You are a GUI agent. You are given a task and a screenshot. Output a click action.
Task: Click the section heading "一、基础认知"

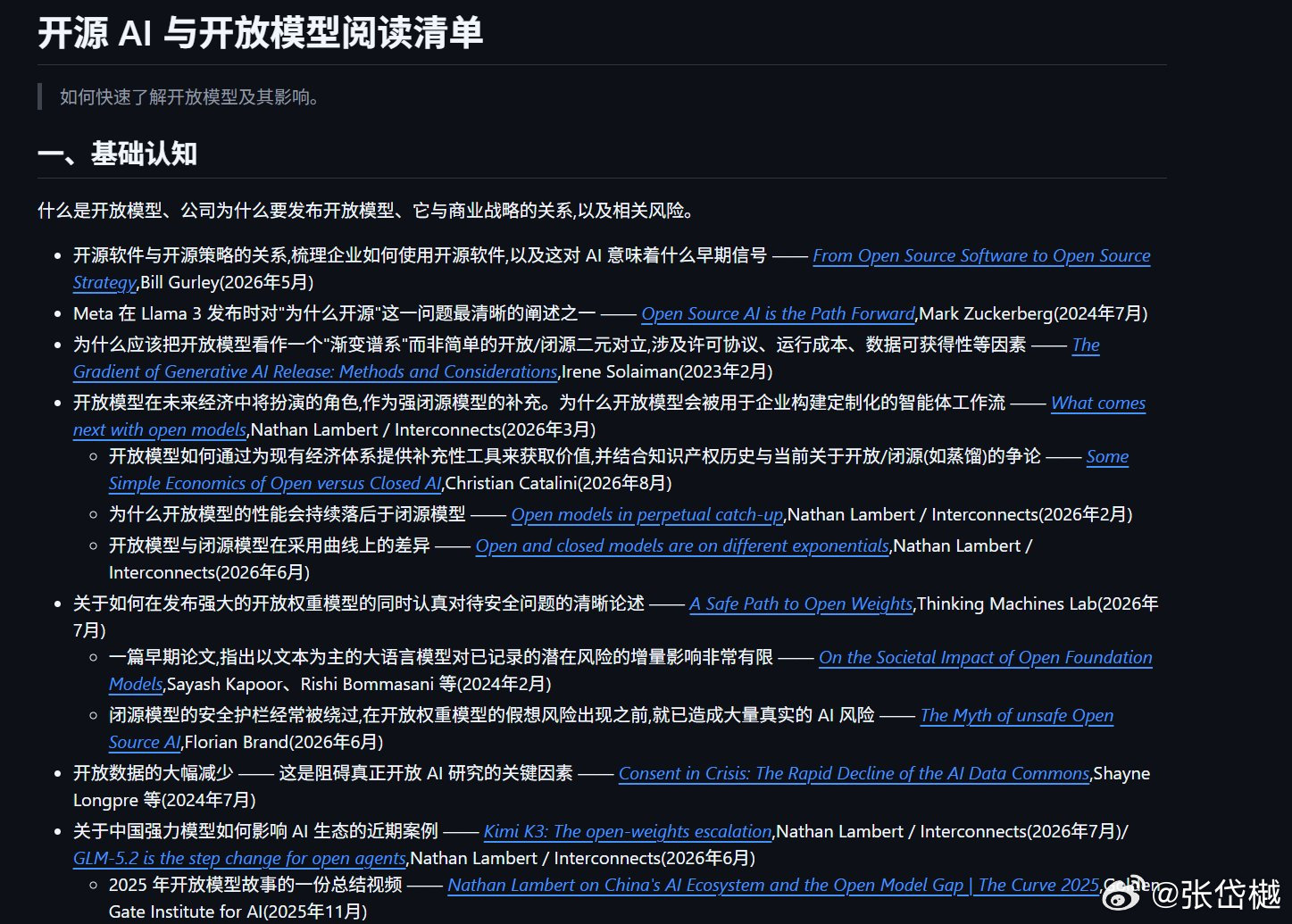pos(117,154)
